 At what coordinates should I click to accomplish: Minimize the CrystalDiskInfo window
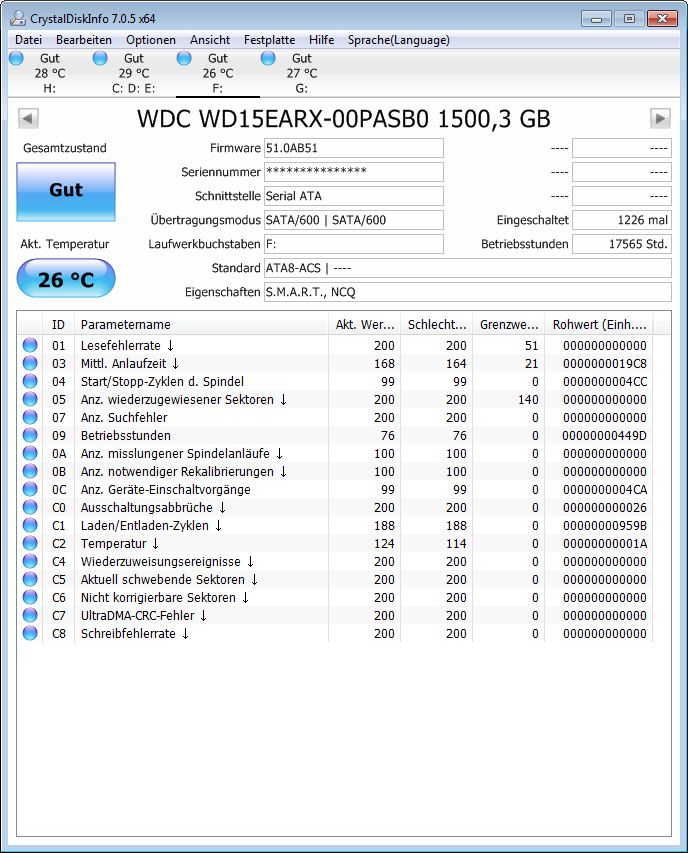click(596, 19)
